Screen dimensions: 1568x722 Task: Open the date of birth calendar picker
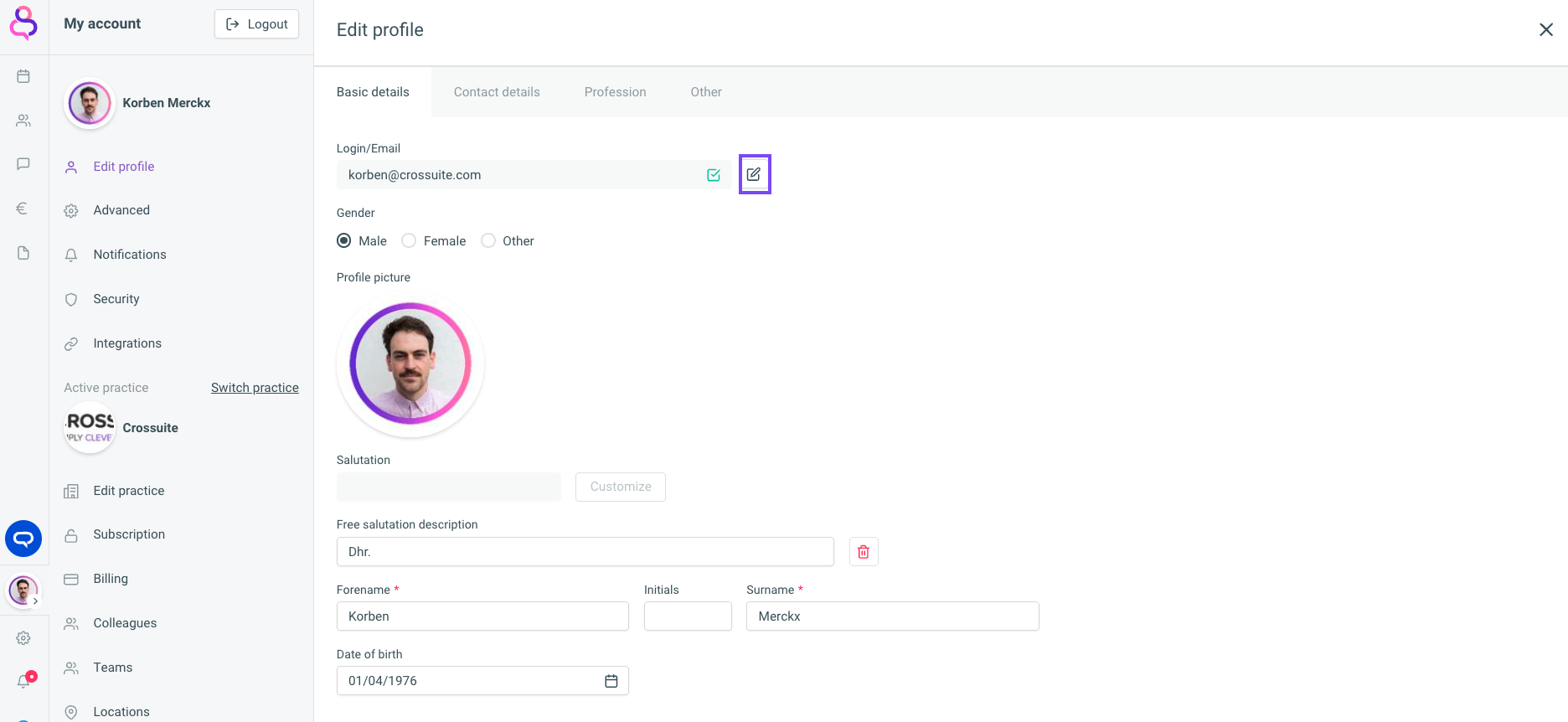611,681
